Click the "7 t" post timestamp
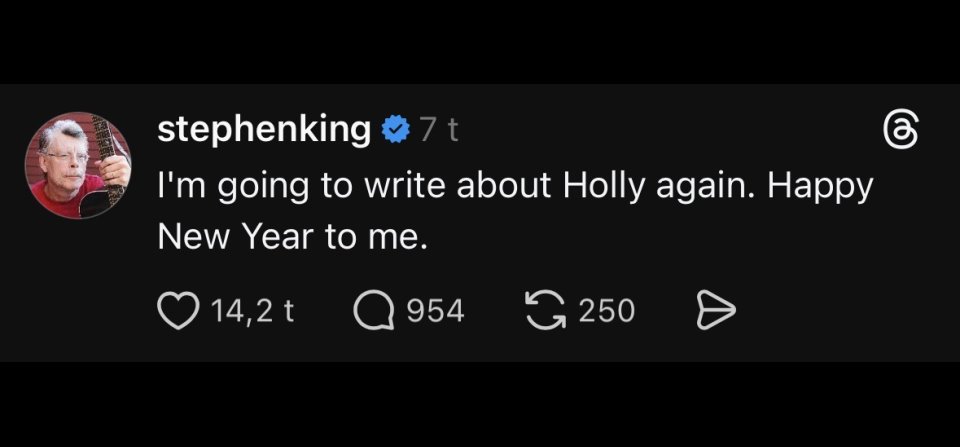The height and width of the screenshot is (447, 960). (438, 130)
